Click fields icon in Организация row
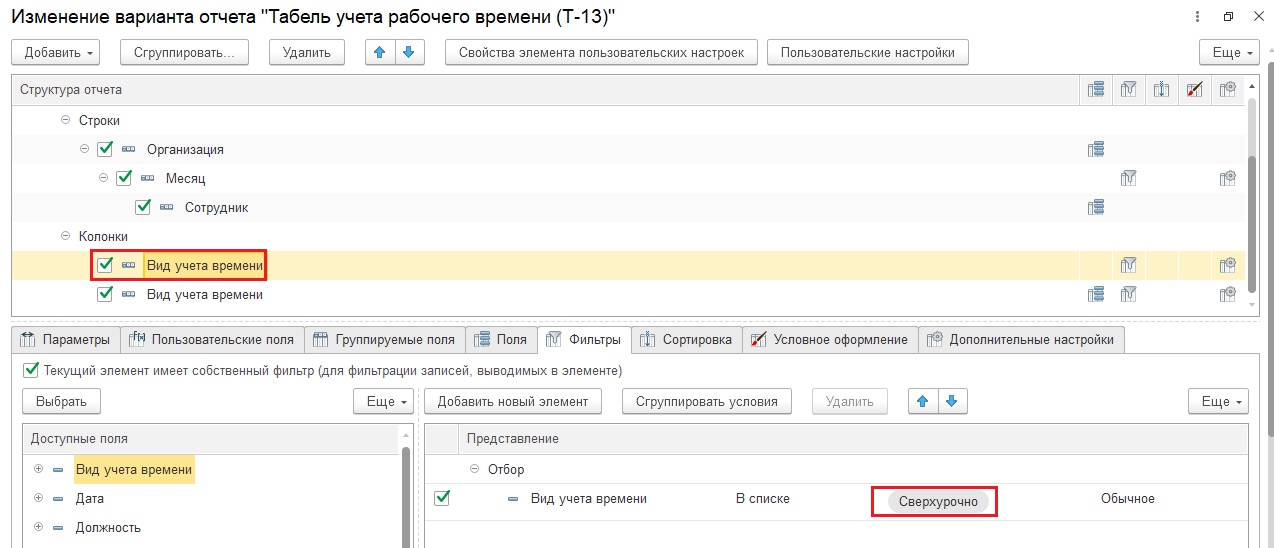Screen dimensions: 1274x548 tap(1096, 150)
